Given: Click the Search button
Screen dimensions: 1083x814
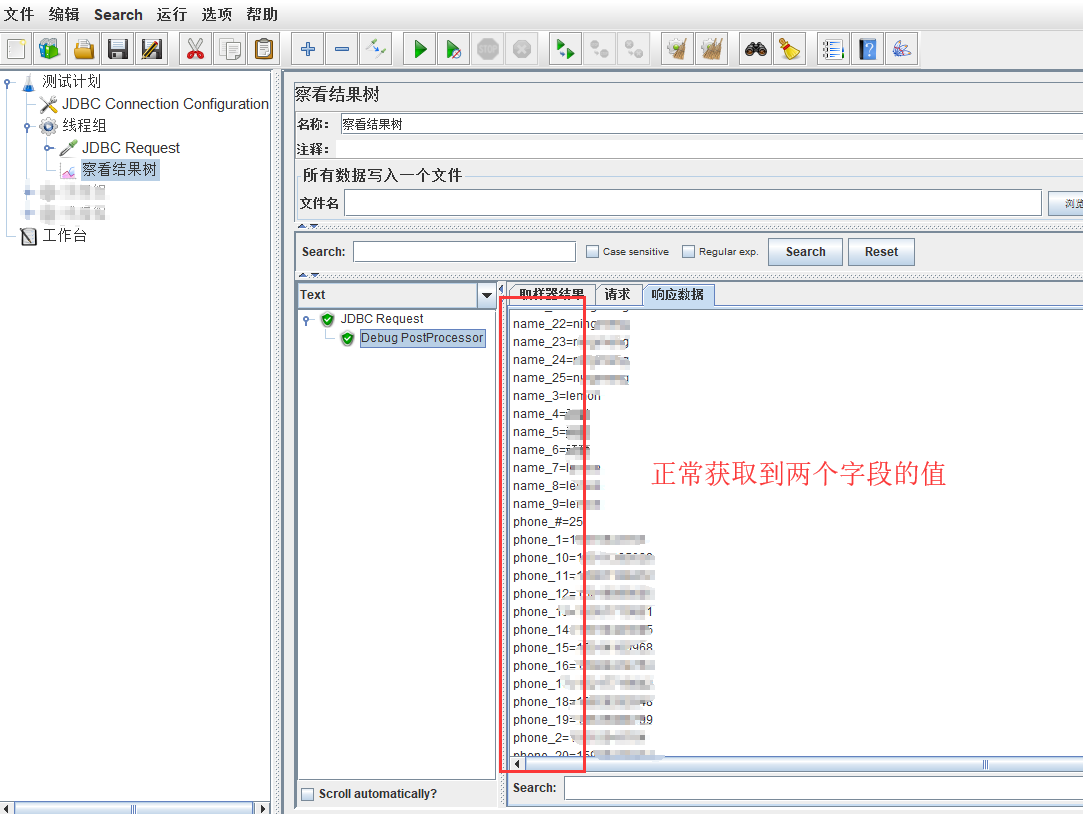Looking at the screenshot, I should 805,252.
